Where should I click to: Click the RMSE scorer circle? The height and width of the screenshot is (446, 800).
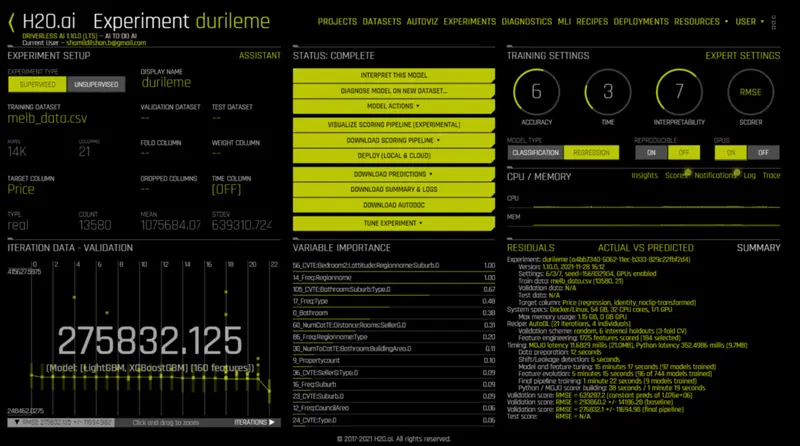click(x=751, y=92)
